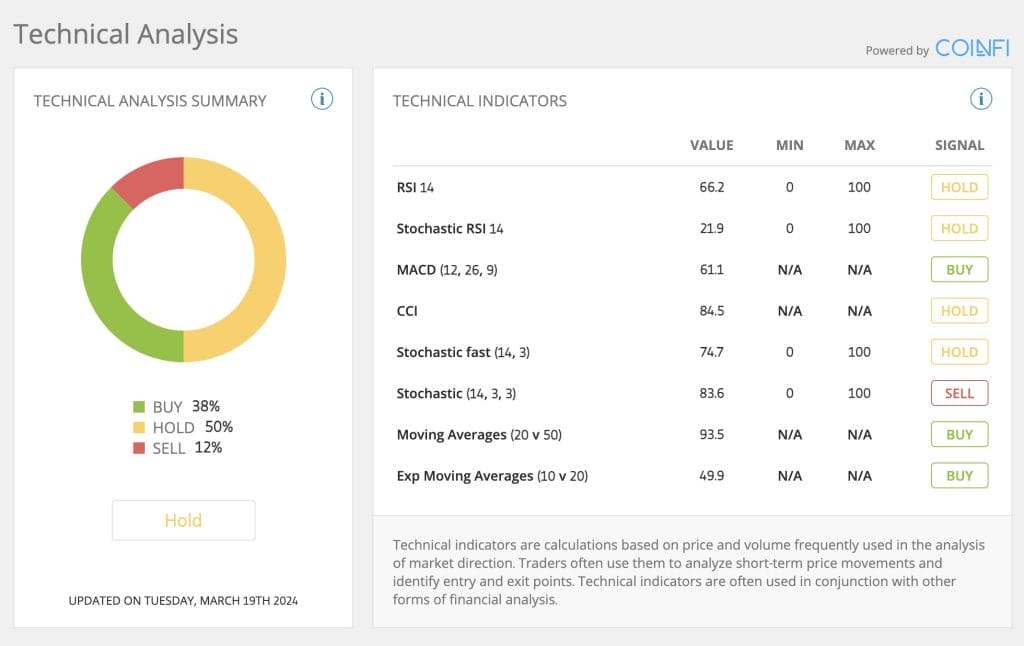Click the BUY signal for Exp Moving Averages
Image resolution: width=1024 pixels, height=646 pixels.
[x=959, y=475]
